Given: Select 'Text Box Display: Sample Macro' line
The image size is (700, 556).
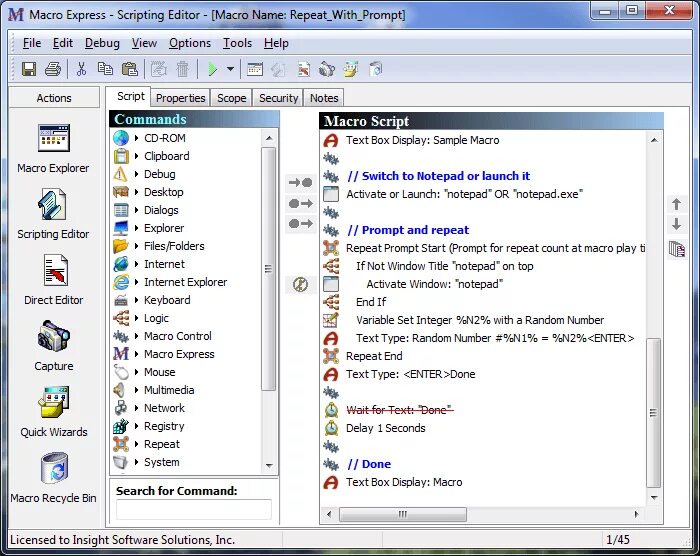Looking at the screenshot, I should click(x=422, y=140).
